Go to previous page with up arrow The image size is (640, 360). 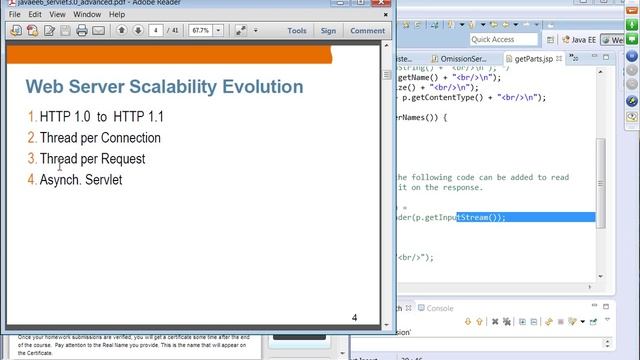click(x=121, y=30)
